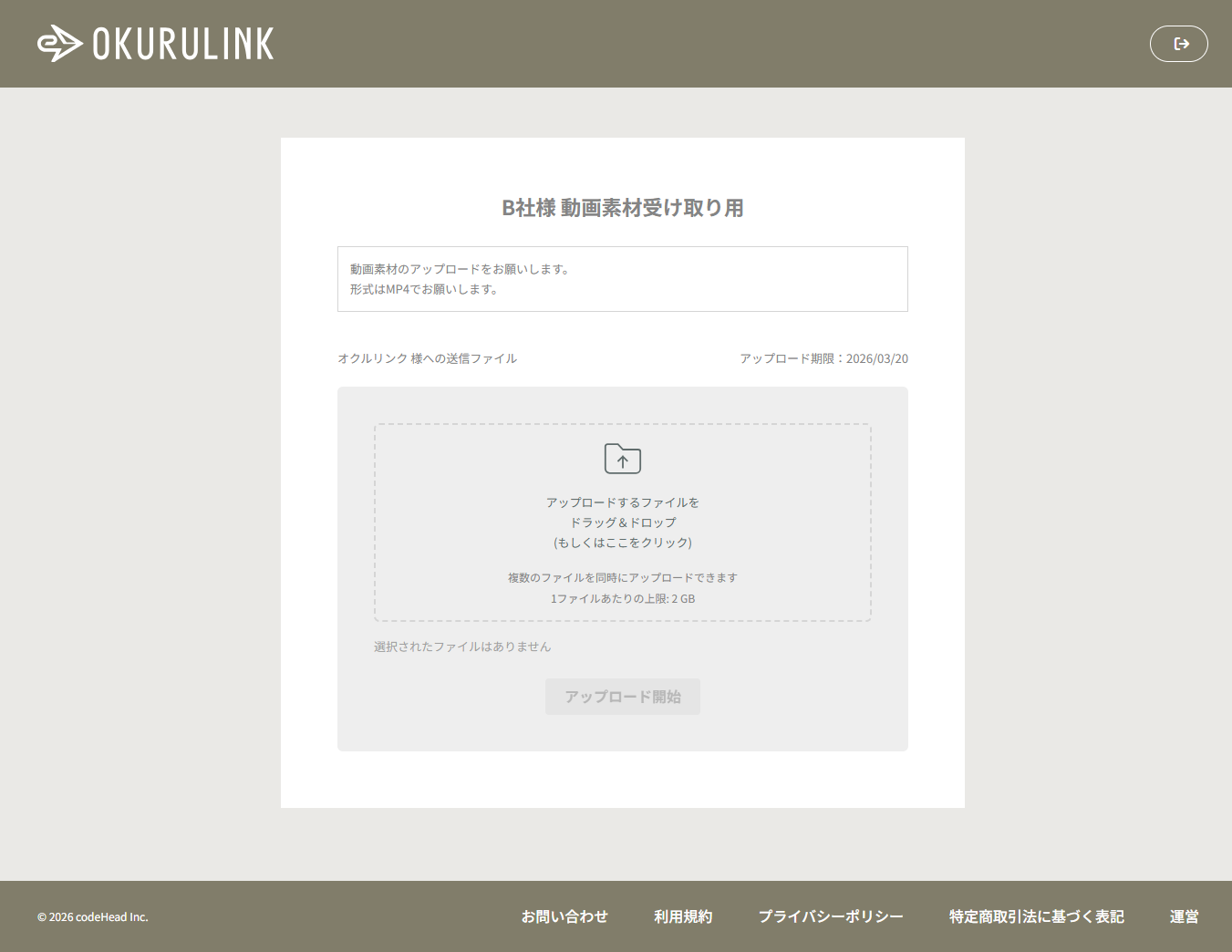Open the プライバシーポリシー page
Viewport: 1232px width, 952px height.
831,916
